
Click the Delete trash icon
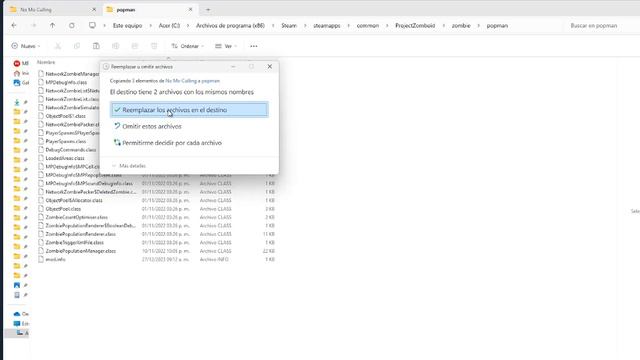154,46
